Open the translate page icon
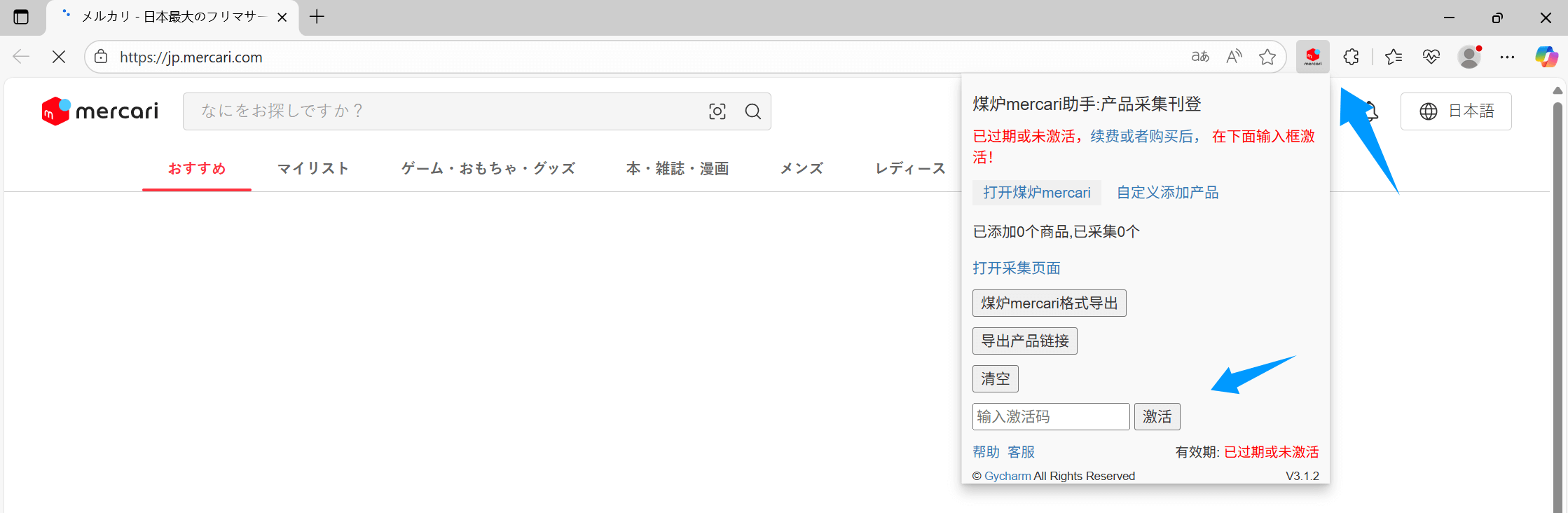This screenshot has width=1568, height=513. click(1200, 57)
